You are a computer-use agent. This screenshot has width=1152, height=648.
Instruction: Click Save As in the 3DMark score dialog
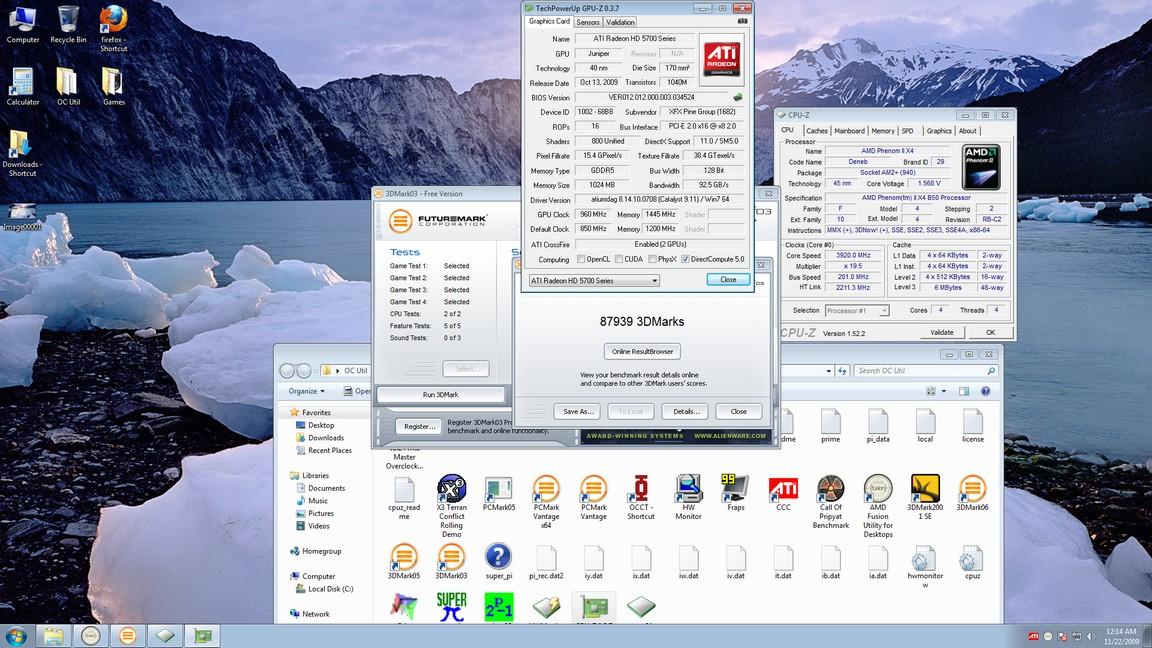(x=578, y=411)
